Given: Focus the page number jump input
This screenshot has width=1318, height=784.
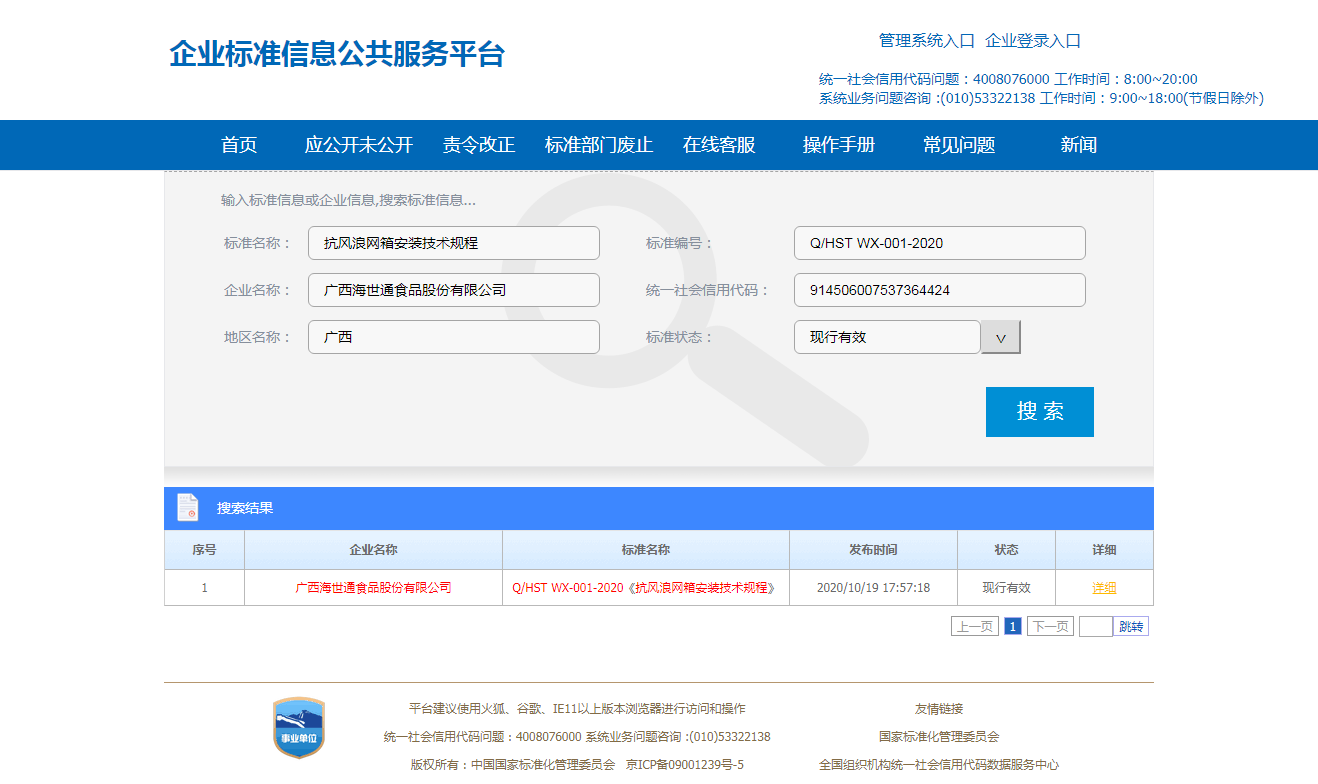Looking at the screenshot, I should pos(1096,627).
